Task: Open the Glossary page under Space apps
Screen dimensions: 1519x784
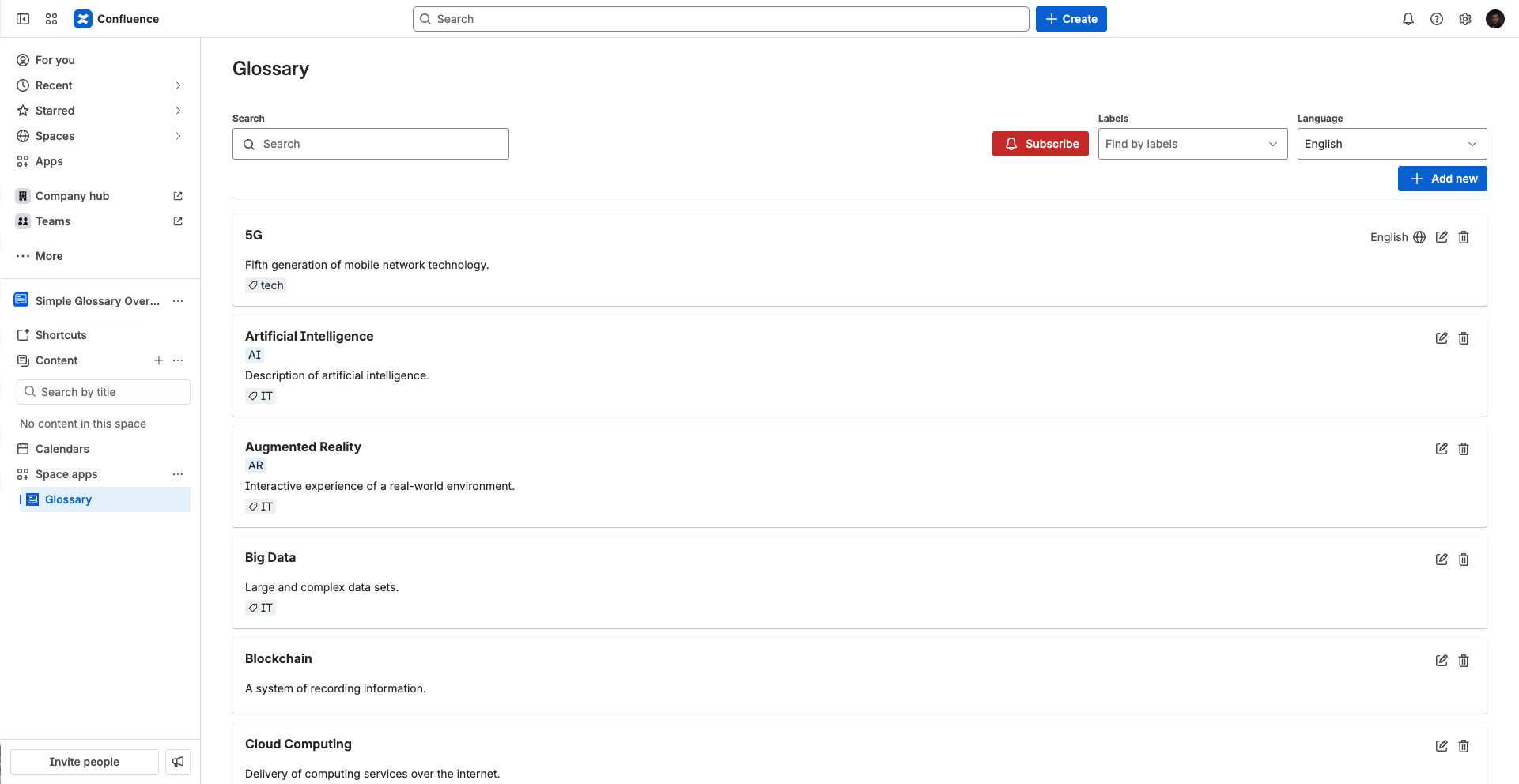Action: tap(68, 499)
